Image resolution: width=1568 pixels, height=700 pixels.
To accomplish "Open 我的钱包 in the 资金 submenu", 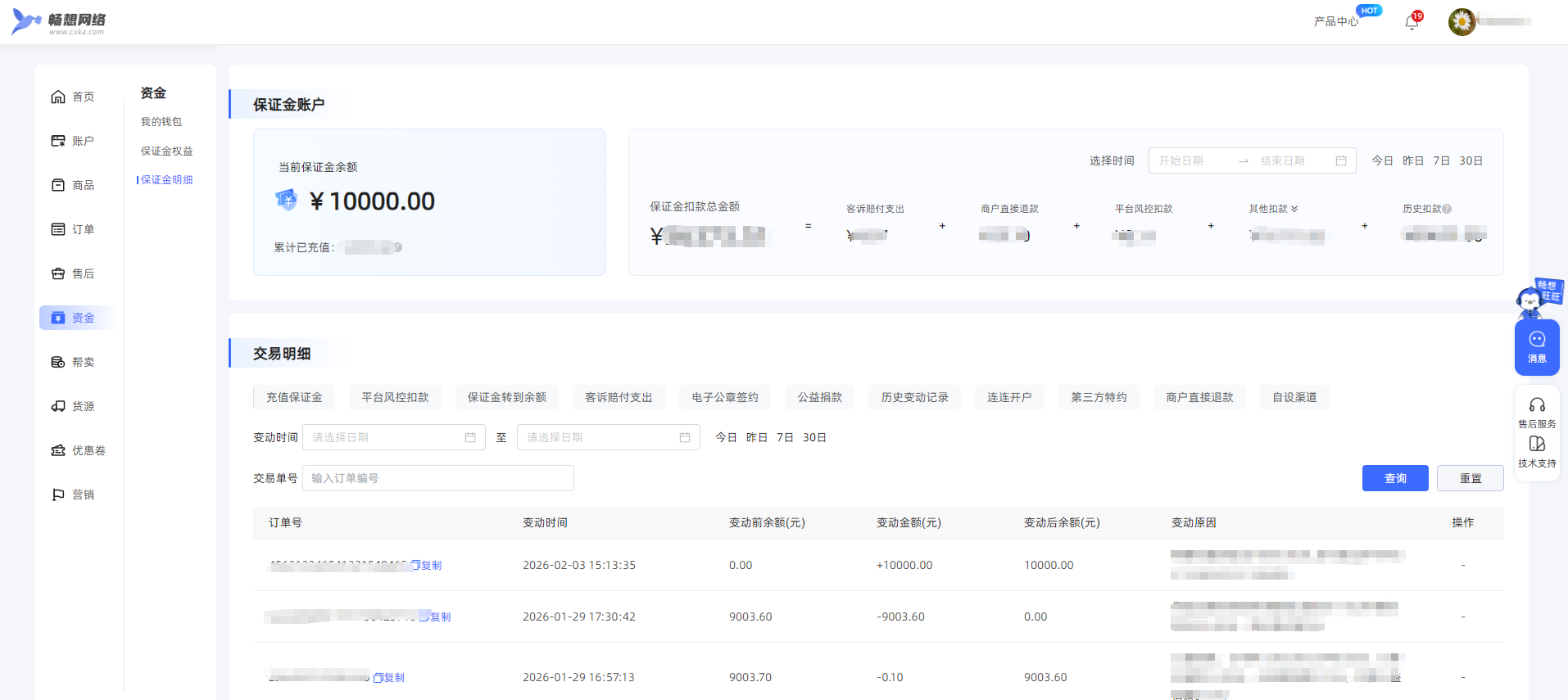I will click(161, 122).
